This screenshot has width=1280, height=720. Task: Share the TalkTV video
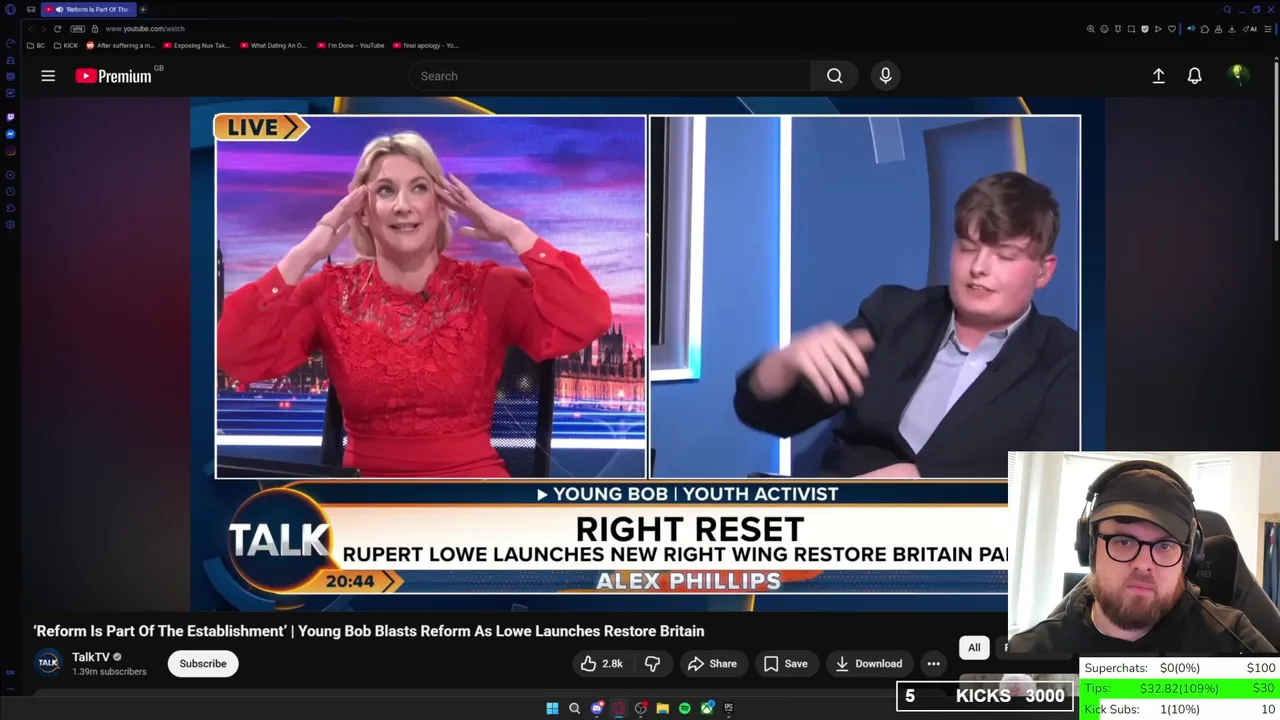(713, 663)
